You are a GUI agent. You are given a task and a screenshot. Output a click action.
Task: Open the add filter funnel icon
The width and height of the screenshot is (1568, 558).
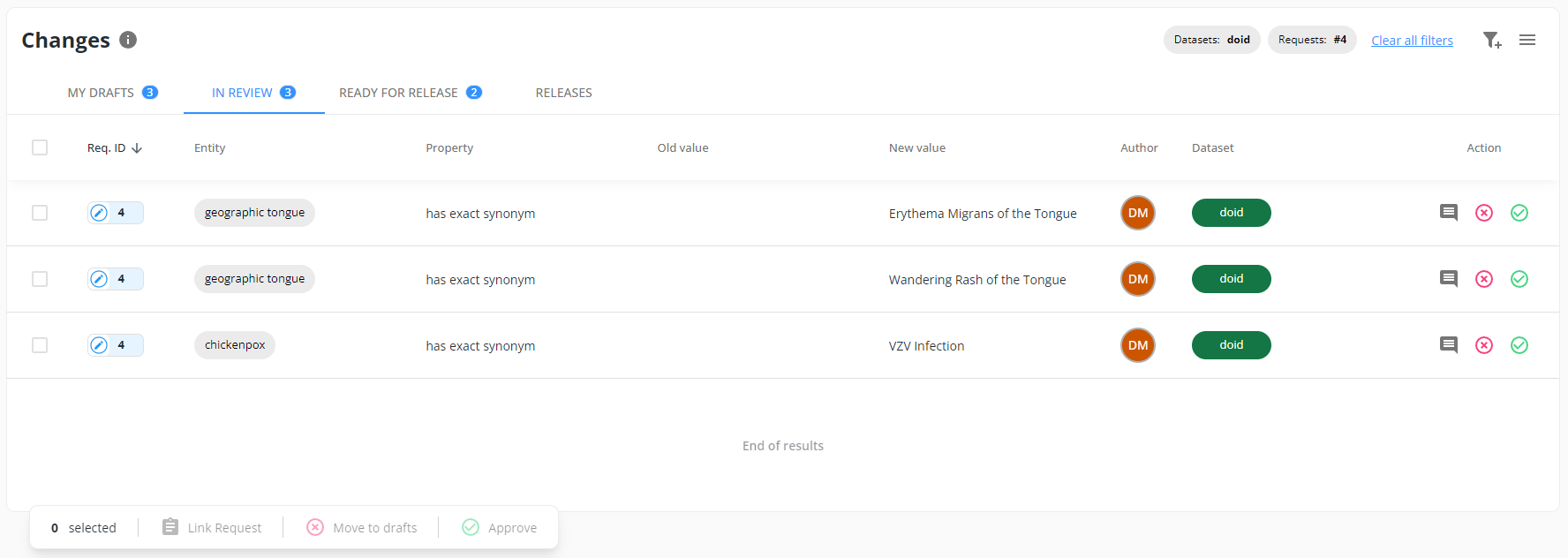[x=1491, y=40]
